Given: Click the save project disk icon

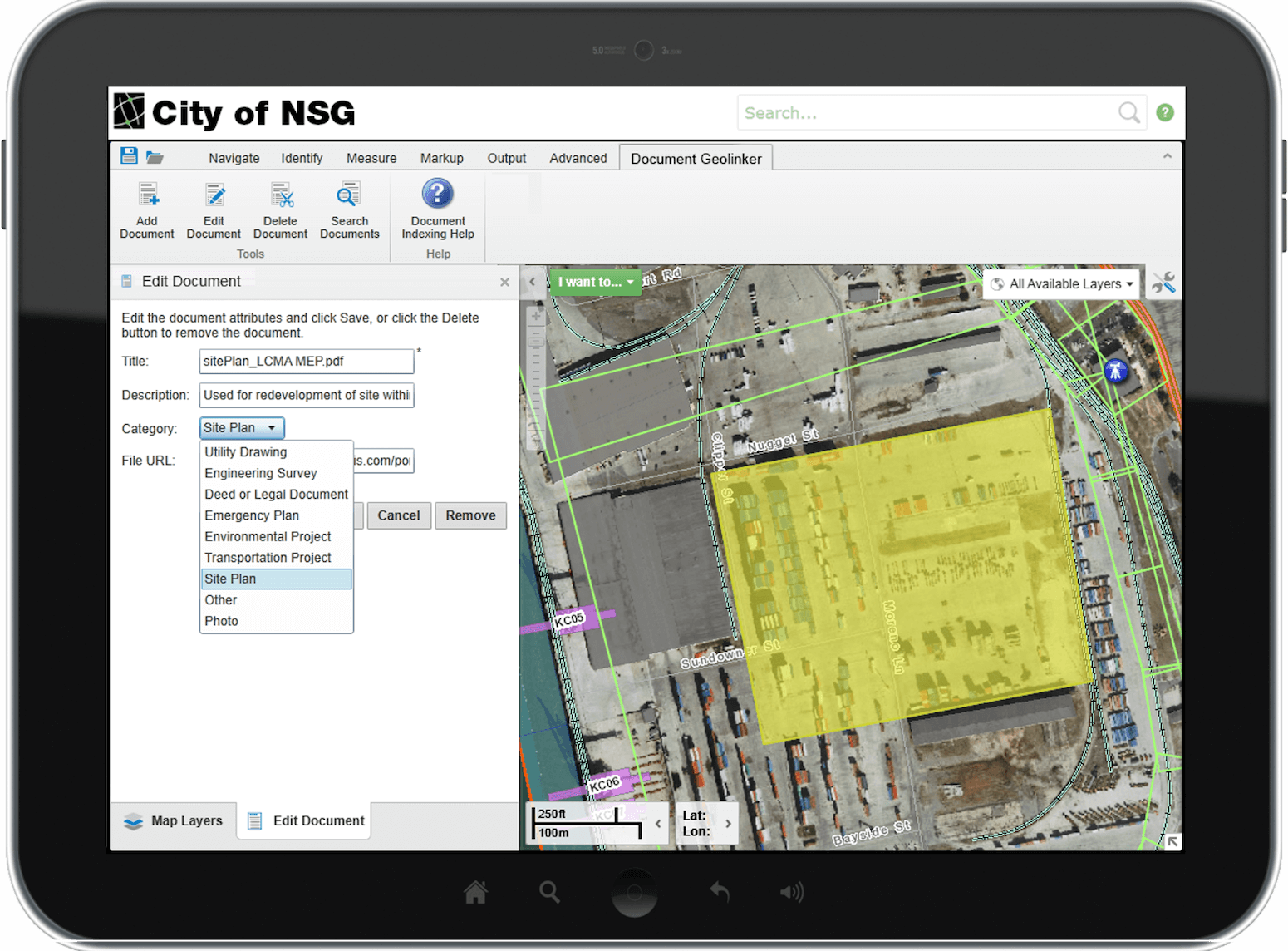Looking at the screenshot, I should pos(129,155).
